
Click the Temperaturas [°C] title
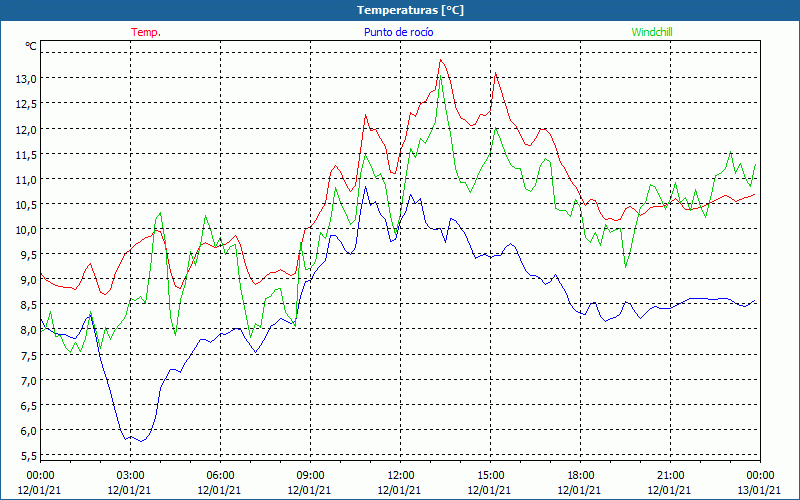(410, 10)
